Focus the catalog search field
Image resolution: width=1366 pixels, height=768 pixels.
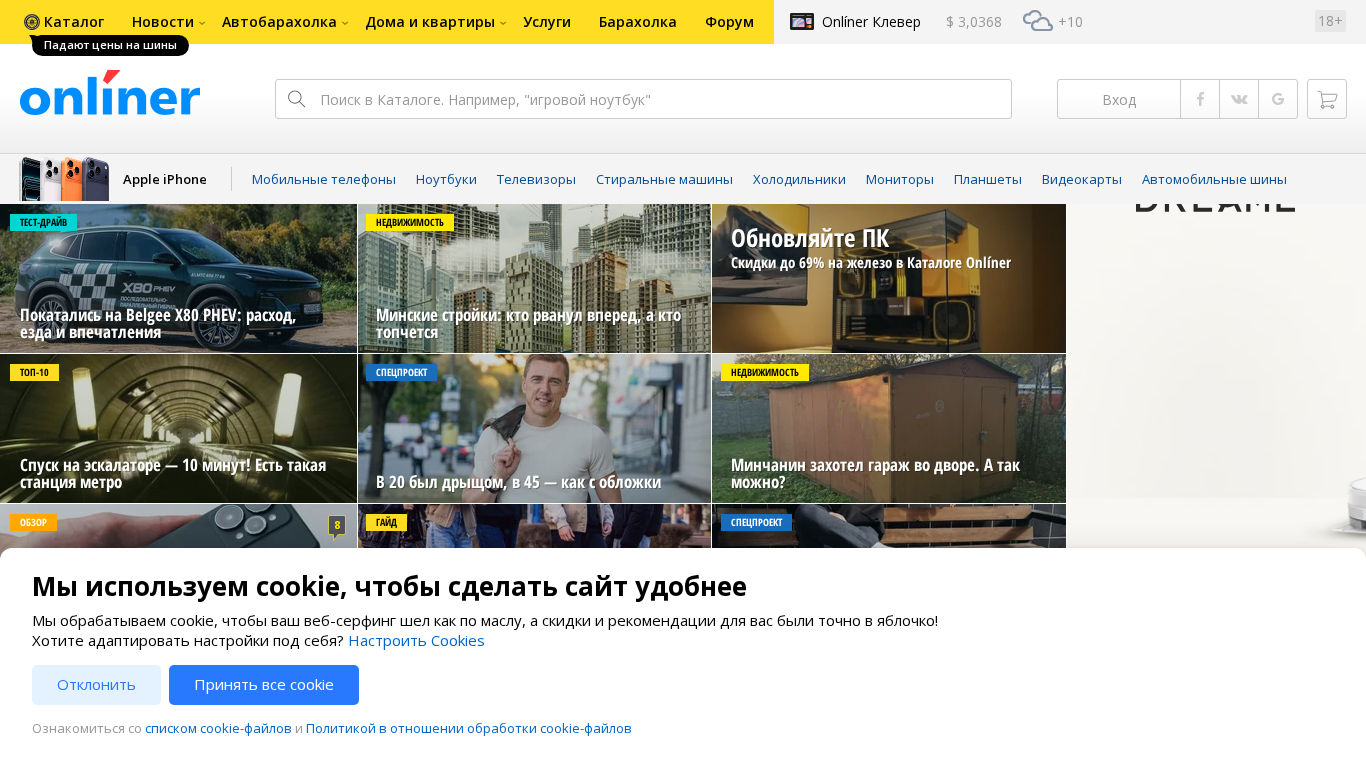pyautogui.click(x=643, y=99)
